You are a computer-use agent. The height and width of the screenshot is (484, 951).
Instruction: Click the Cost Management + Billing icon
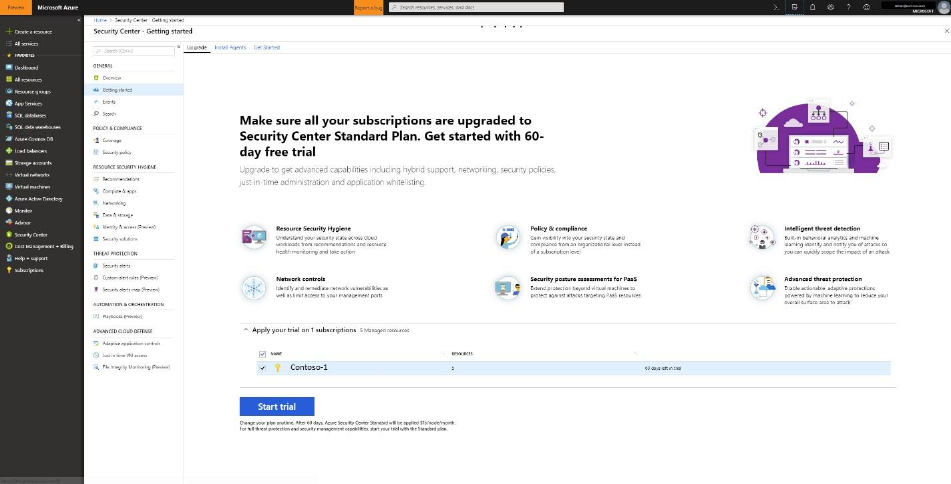(x=8, y=246)
